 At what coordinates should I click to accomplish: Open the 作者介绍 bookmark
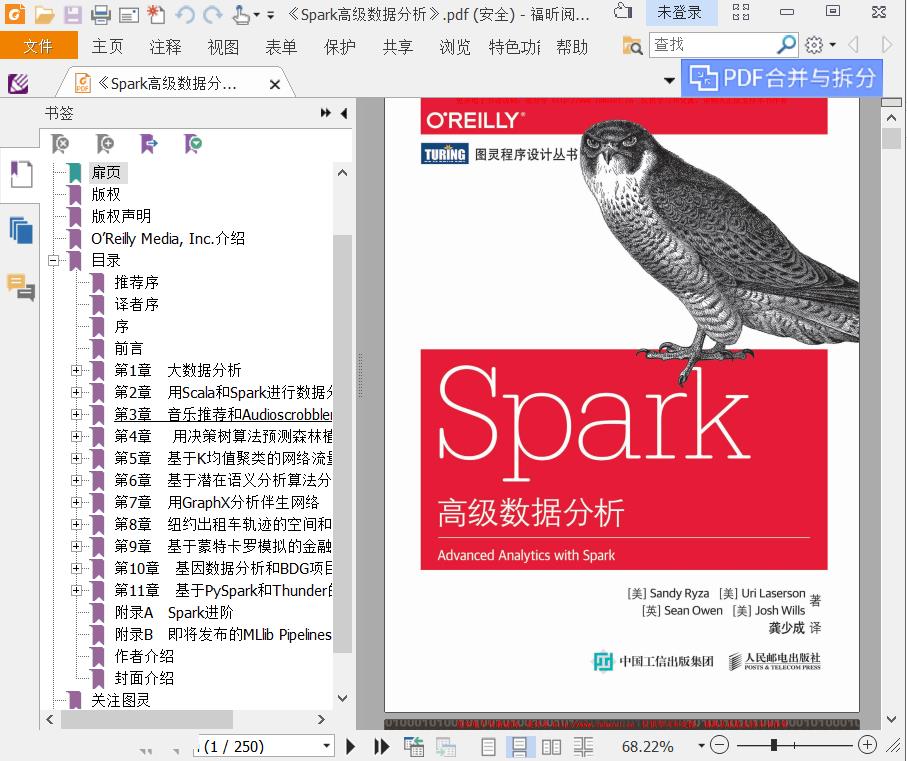coord(144,656)
